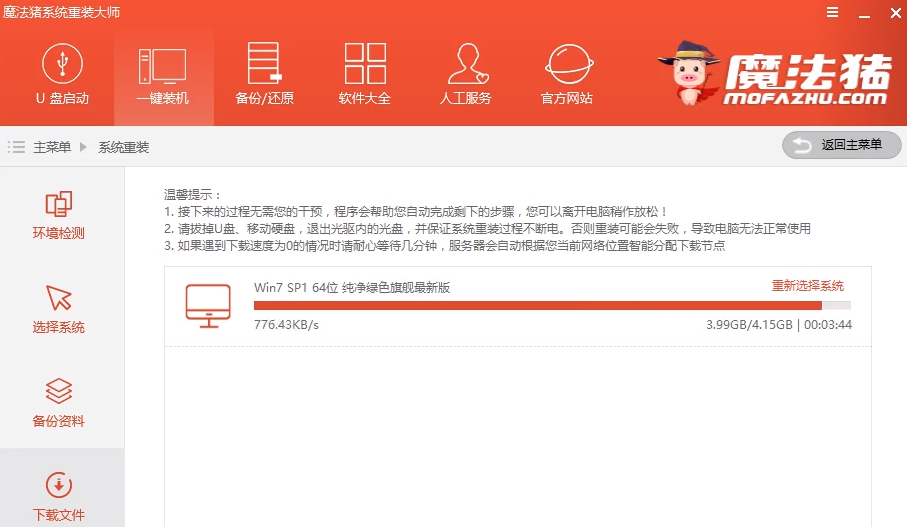Click the 主菜单 breadcrumb
Viewport: 907px width, 527px height.
coord(52,147)
